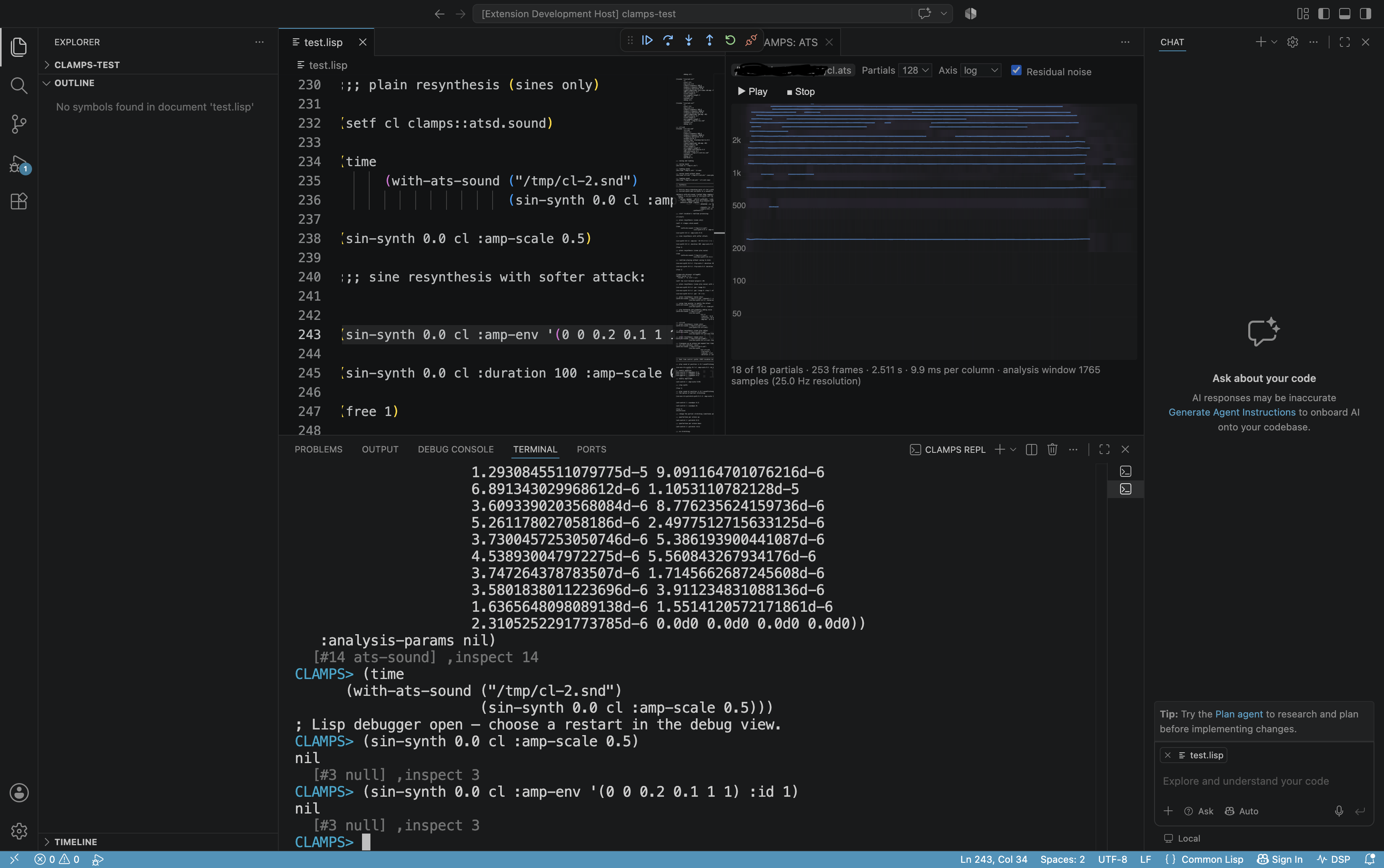Switch to the PROBLEMS tab
This screenshot has width=1384, height=868.
coord(319,450)
